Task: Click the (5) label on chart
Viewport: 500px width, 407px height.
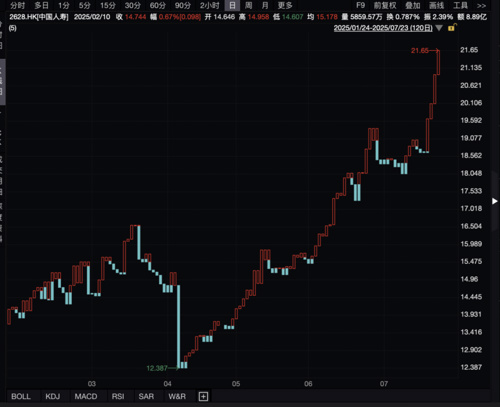Action: click(x=12, y=28)
